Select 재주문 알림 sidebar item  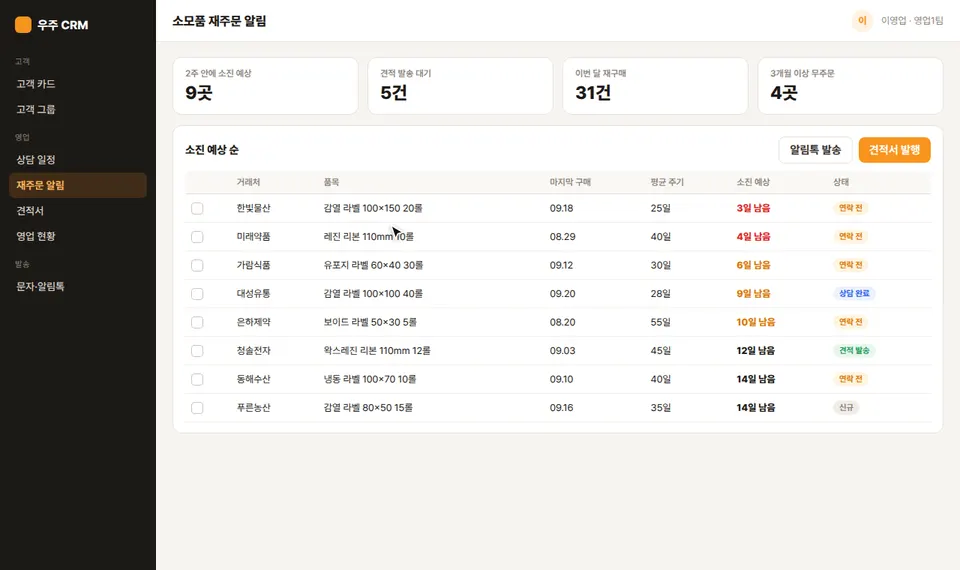pyautogui.click(x=78, y=185)
